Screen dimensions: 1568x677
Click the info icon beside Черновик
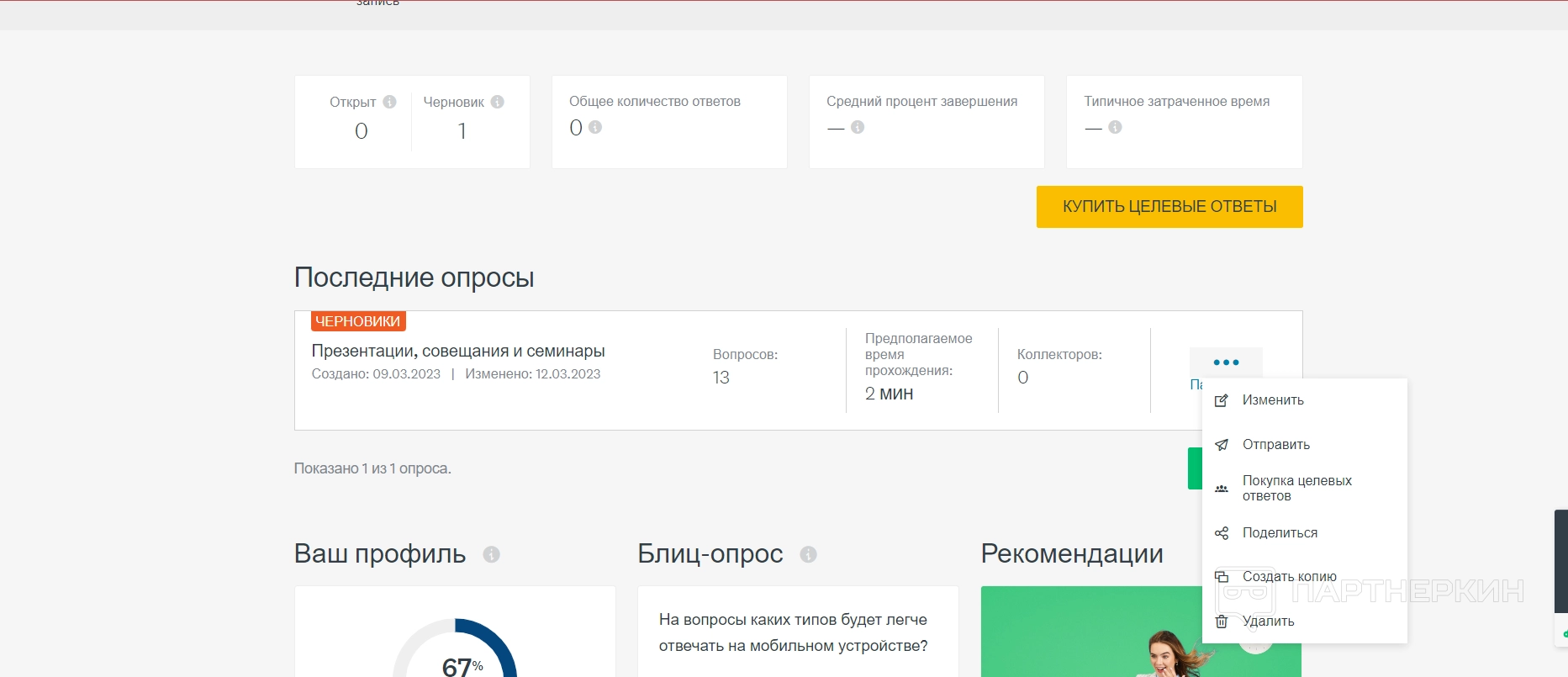click(x=498, y=102)
